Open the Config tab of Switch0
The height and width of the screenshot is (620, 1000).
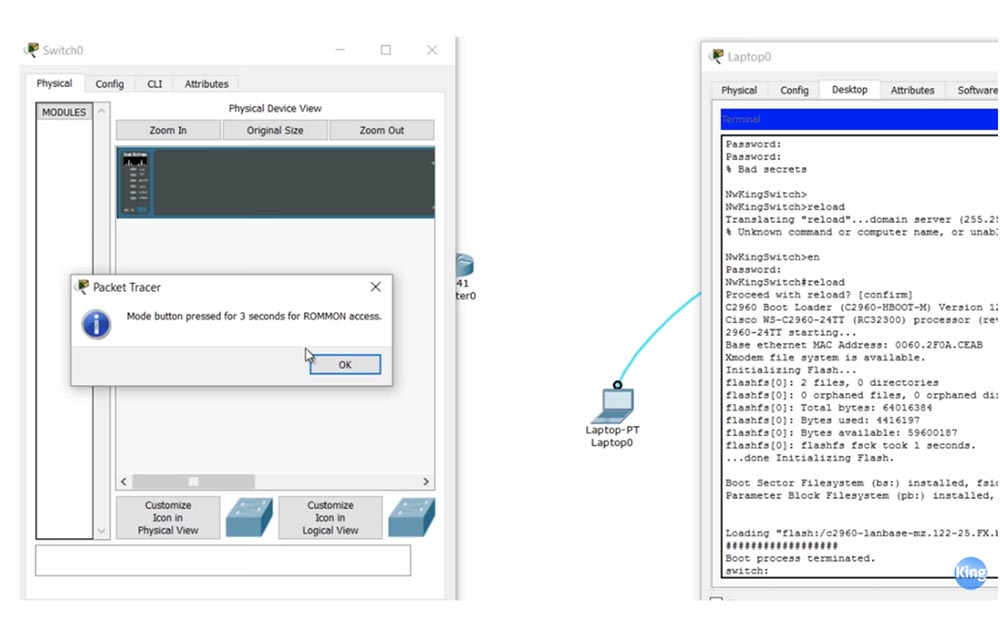(x=110, y=84)
